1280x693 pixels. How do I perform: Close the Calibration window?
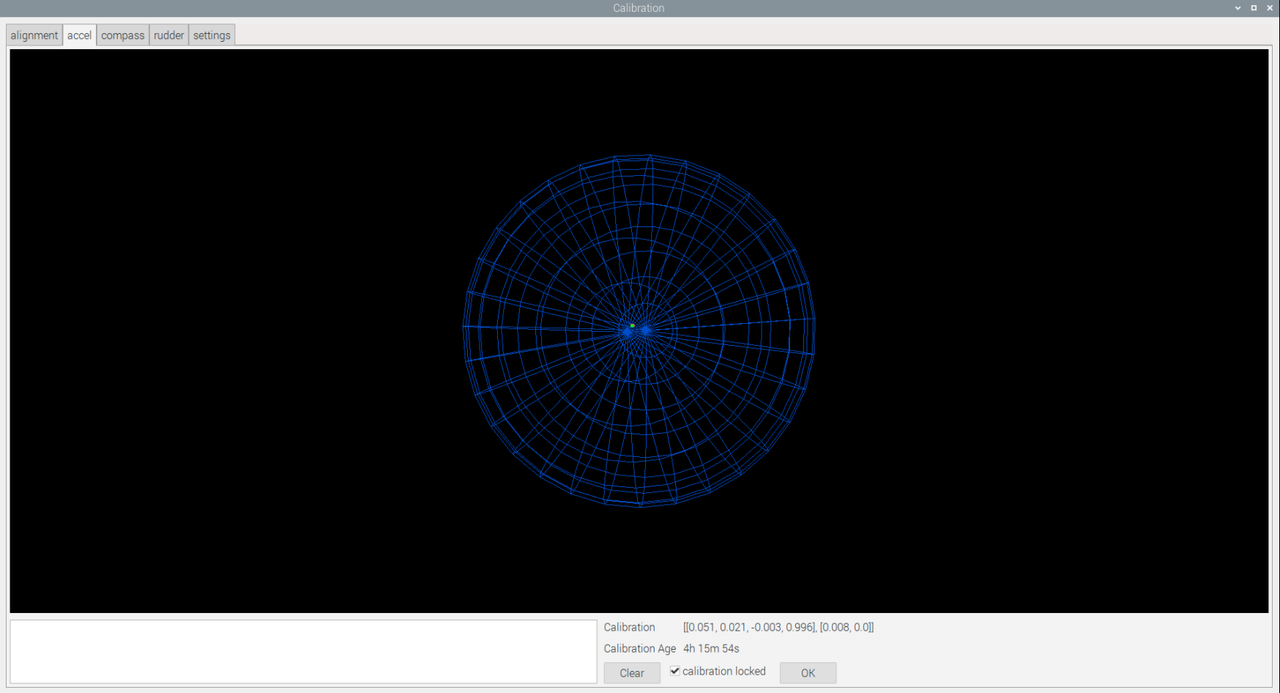pos(1270,8)
